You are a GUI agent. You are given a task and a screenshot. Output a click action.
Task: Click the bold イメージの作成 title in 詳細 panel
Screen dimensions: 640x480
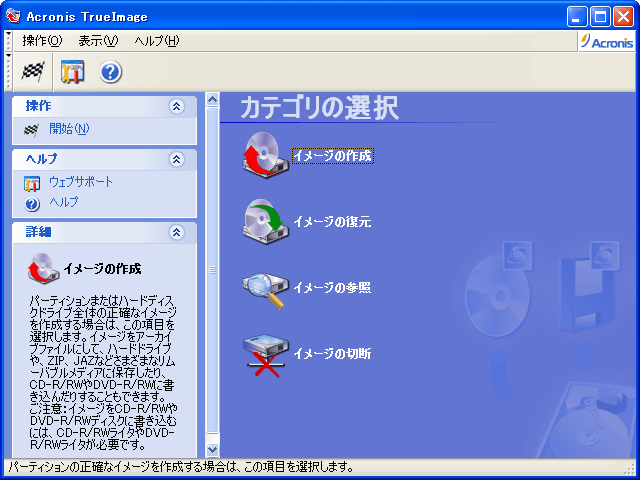[x=102, y=269]
